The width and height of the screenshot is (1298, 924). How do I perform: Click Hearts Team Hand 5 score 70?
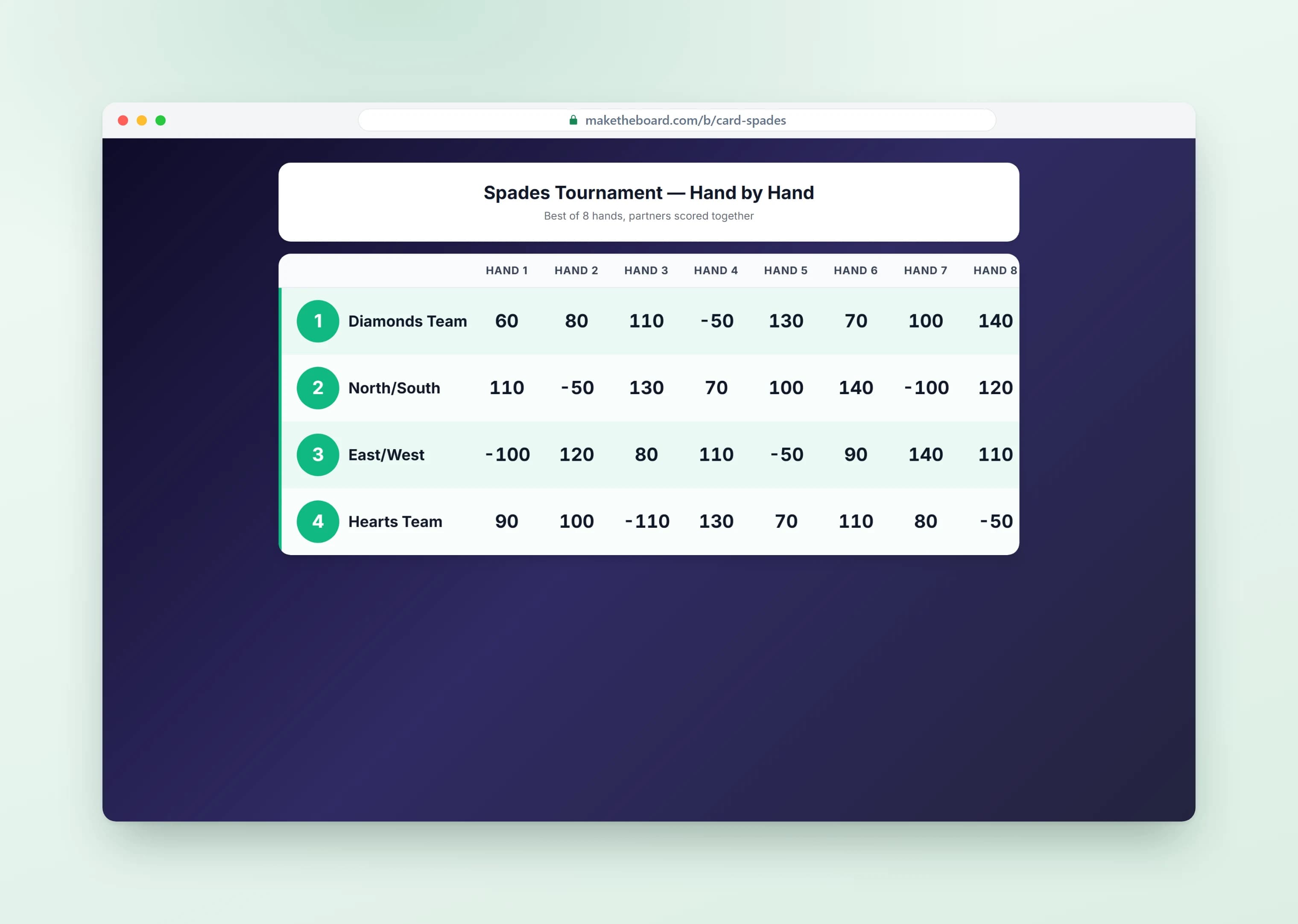pyautogui.click(x=786, y=522)
